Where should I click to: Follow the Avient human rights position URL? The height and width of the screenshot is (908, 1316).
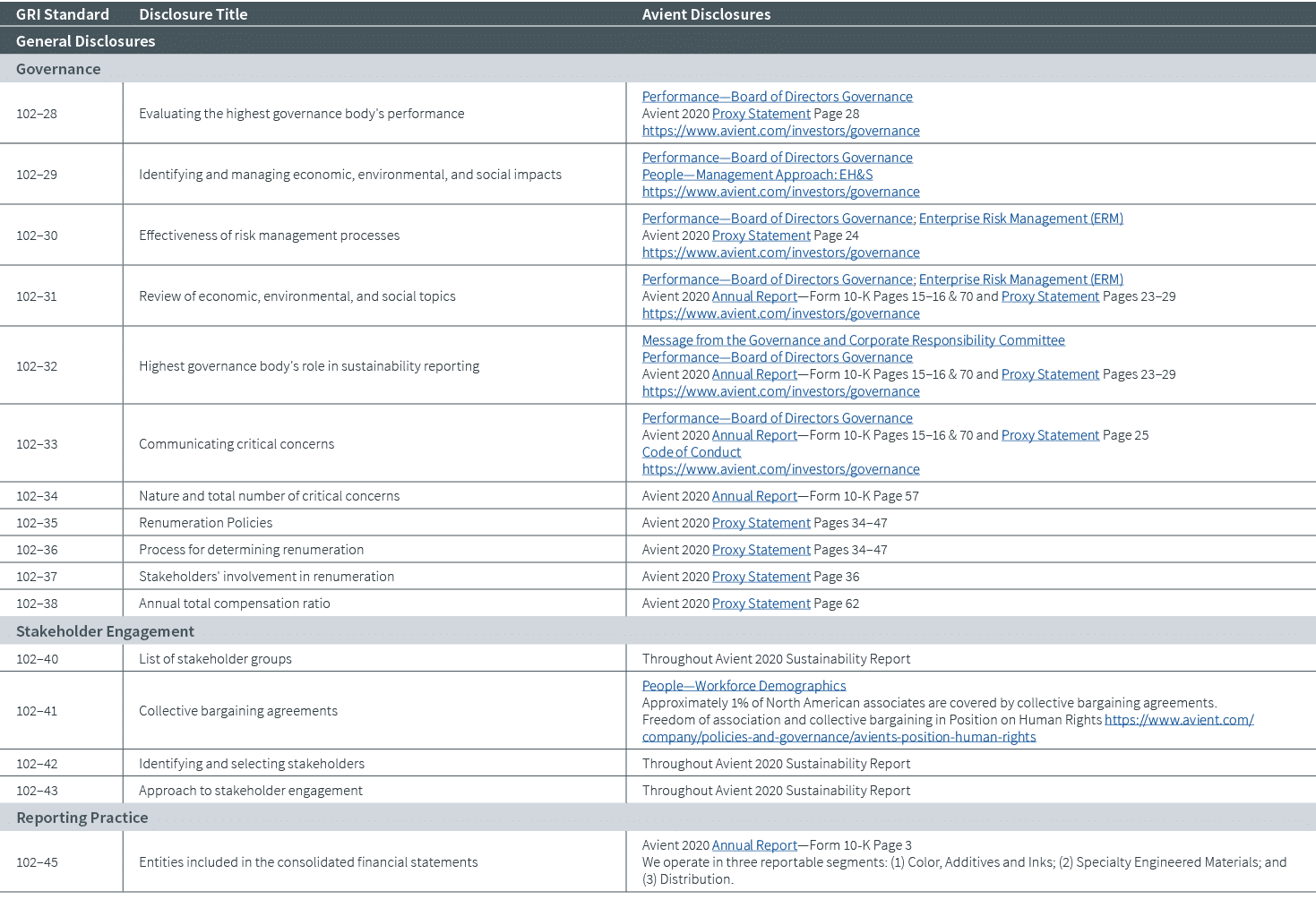[x=1178, y=720]
